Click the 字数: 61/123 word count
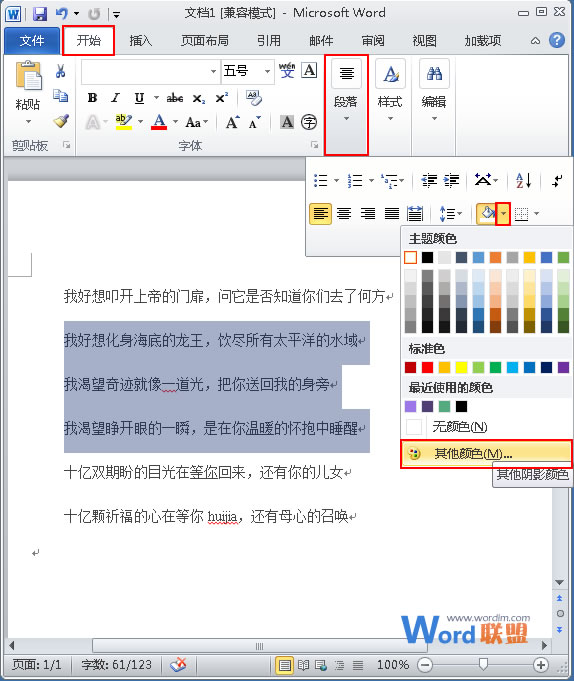 pos(116,664)
